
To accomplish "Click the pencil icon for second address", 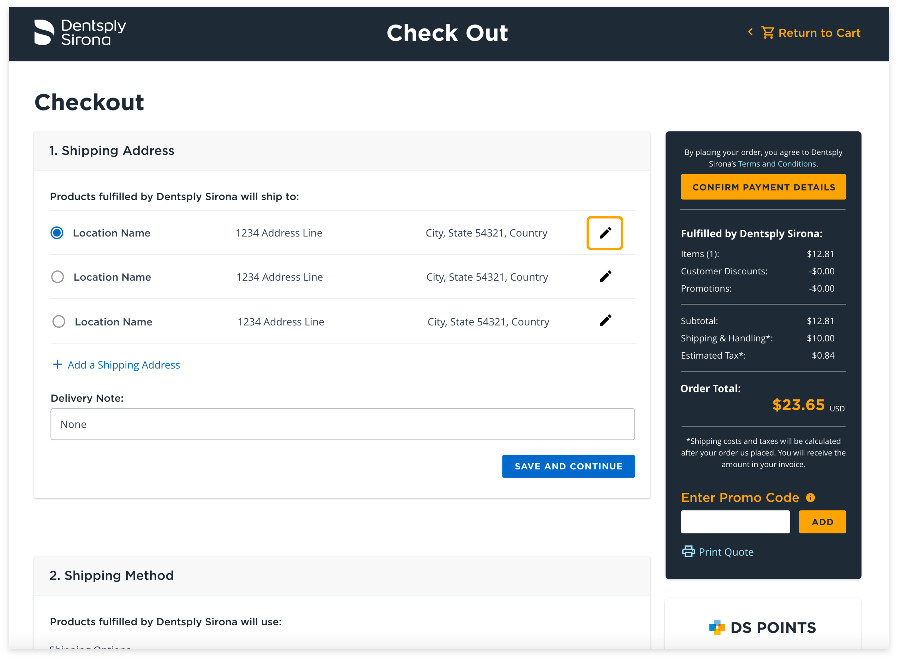I will click(605, 277).
